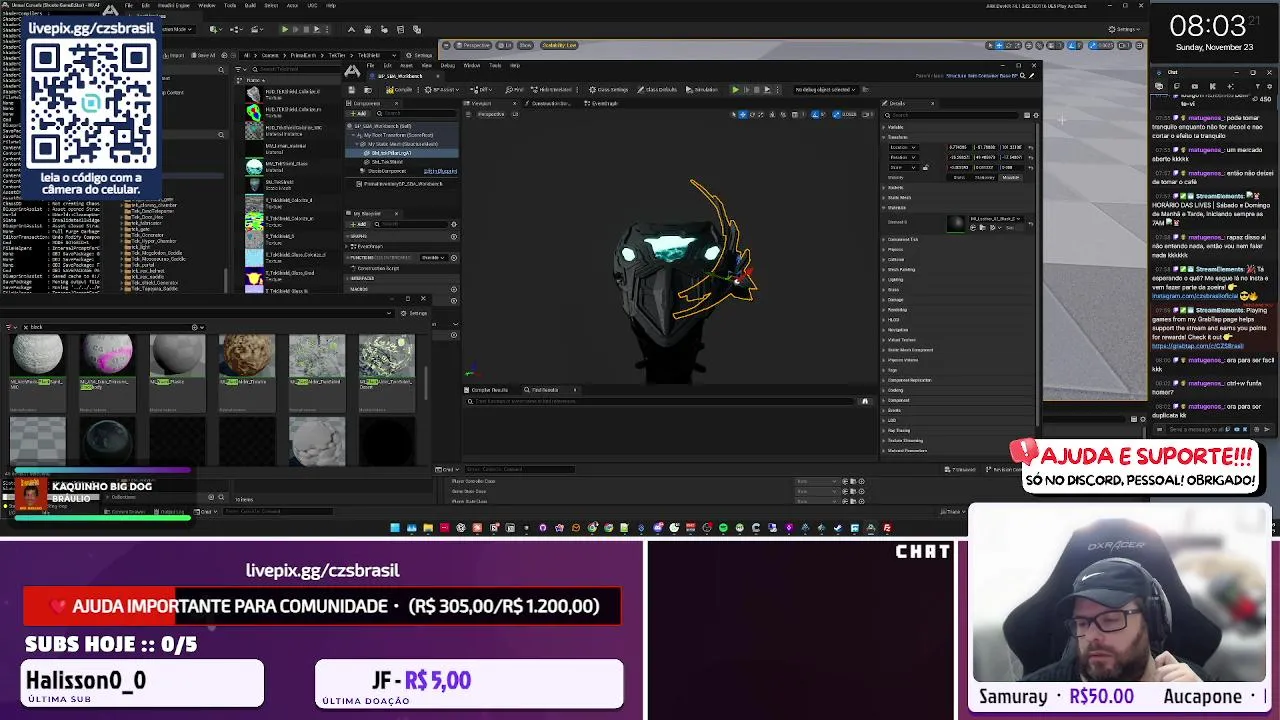The image size is (1280, 720).
Task: Select translate tool in main level viewport
Action: (x=999, y=45)
